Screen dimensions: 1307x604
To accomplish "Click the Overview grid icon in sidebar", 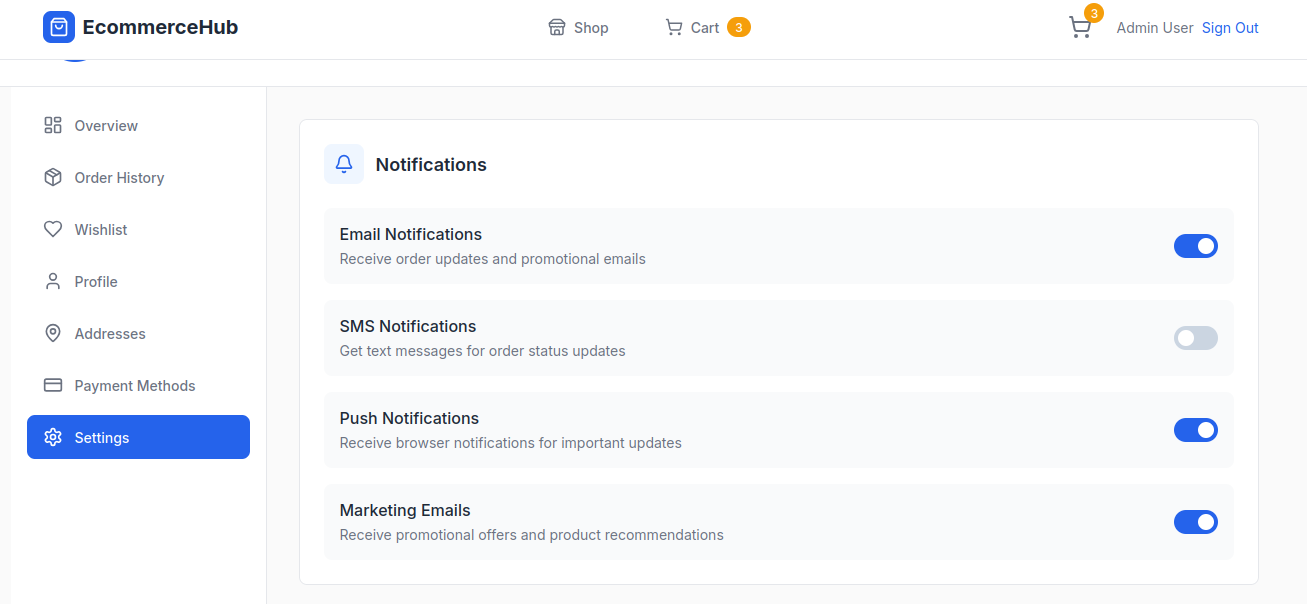I will tap(53, 125).
